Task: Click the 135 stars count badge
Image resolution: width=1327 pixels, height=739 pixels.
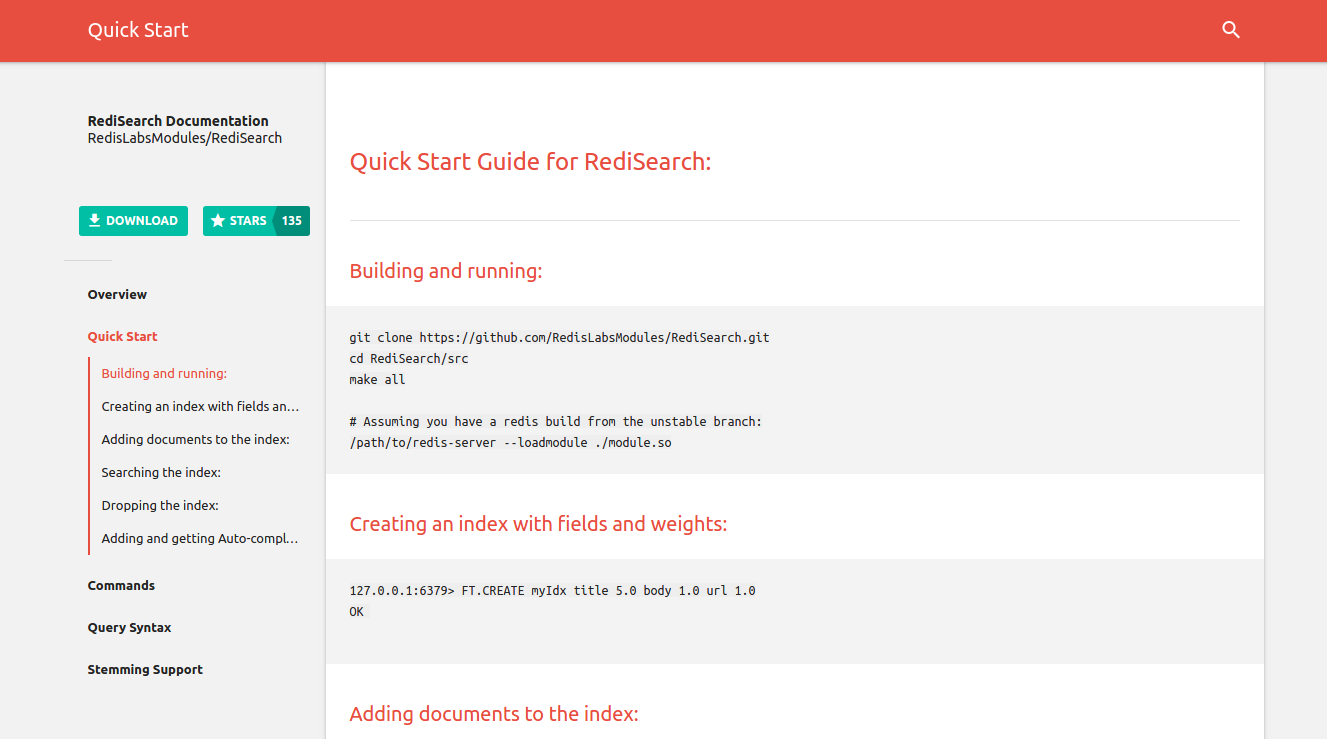Action: click(x=291, y=221)
